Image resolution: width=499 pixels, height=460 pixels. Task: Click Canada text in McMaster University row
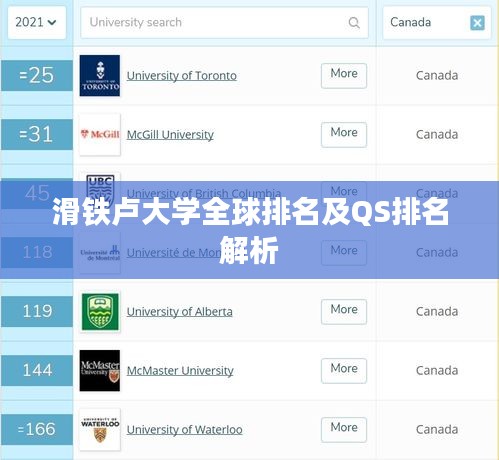(437, 371)
